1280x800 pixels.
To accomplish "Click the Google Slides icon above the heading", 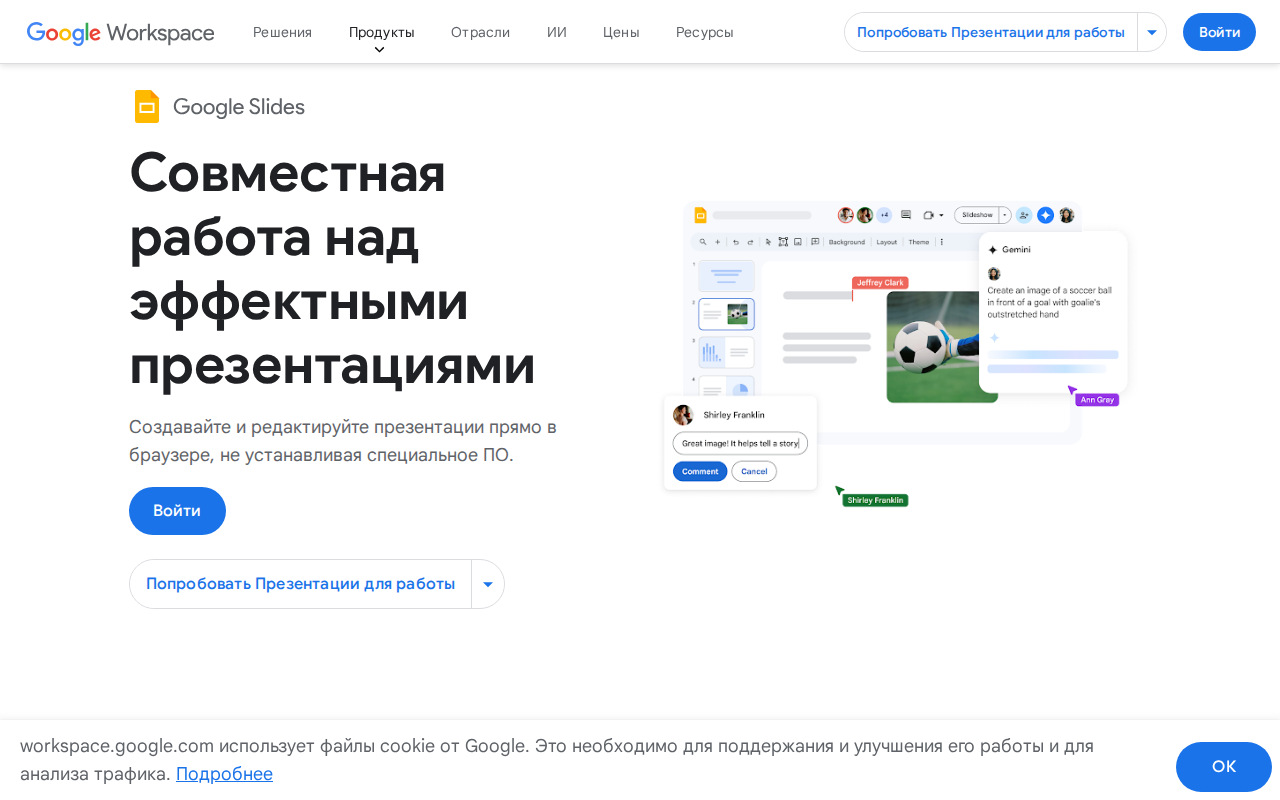I will point(146,106).
